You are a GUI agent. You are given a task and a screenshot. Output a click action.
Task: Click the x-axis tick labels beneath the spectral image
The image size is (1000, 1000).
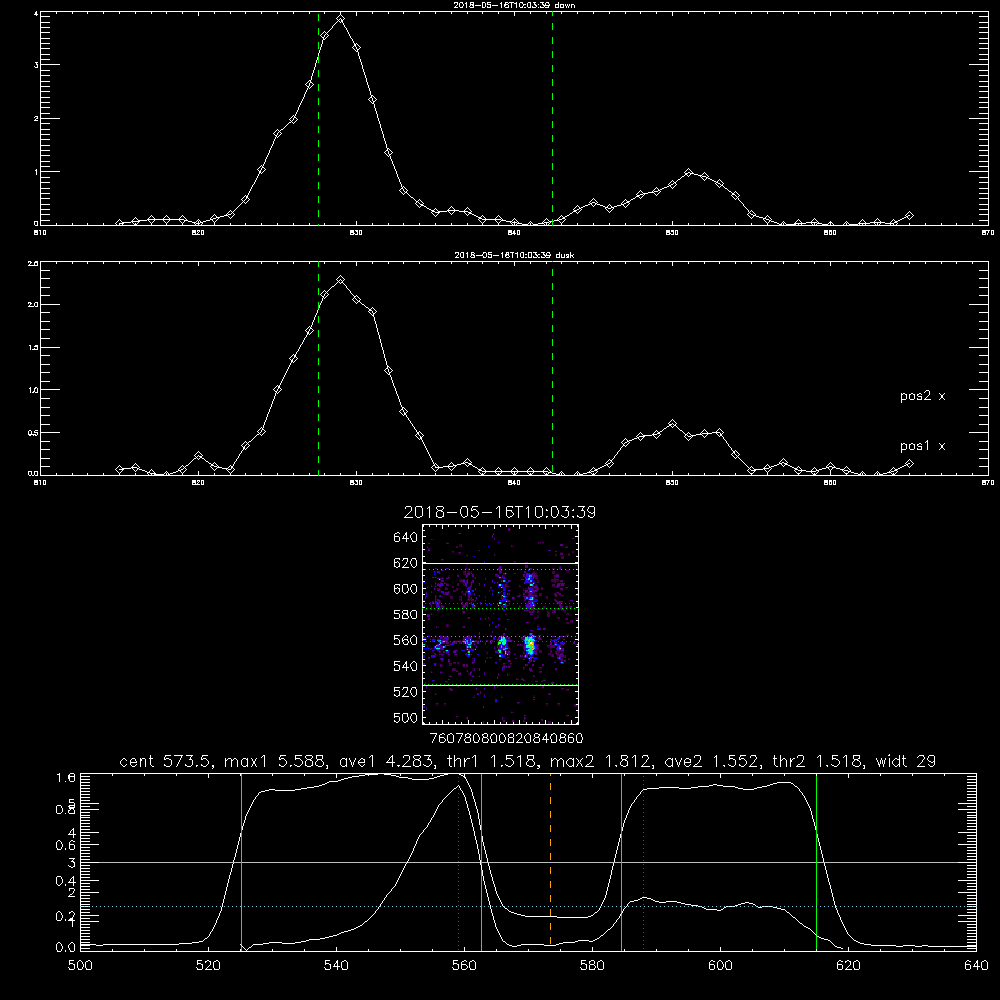[506, 738]
